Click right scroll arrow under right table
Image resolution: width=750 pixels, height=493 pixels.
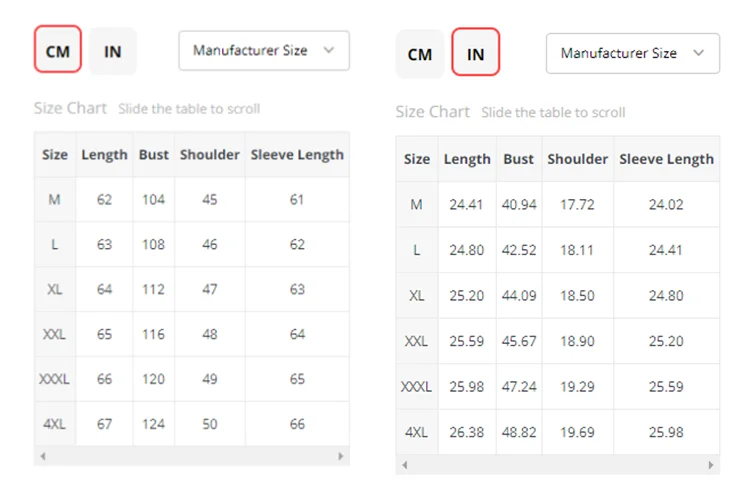(x=712, y=465)
